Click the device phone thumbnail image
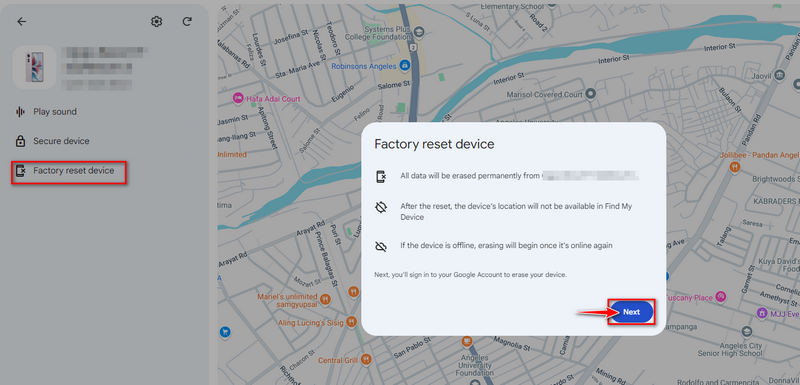This screenshot has width=800, height=385. 34,67
